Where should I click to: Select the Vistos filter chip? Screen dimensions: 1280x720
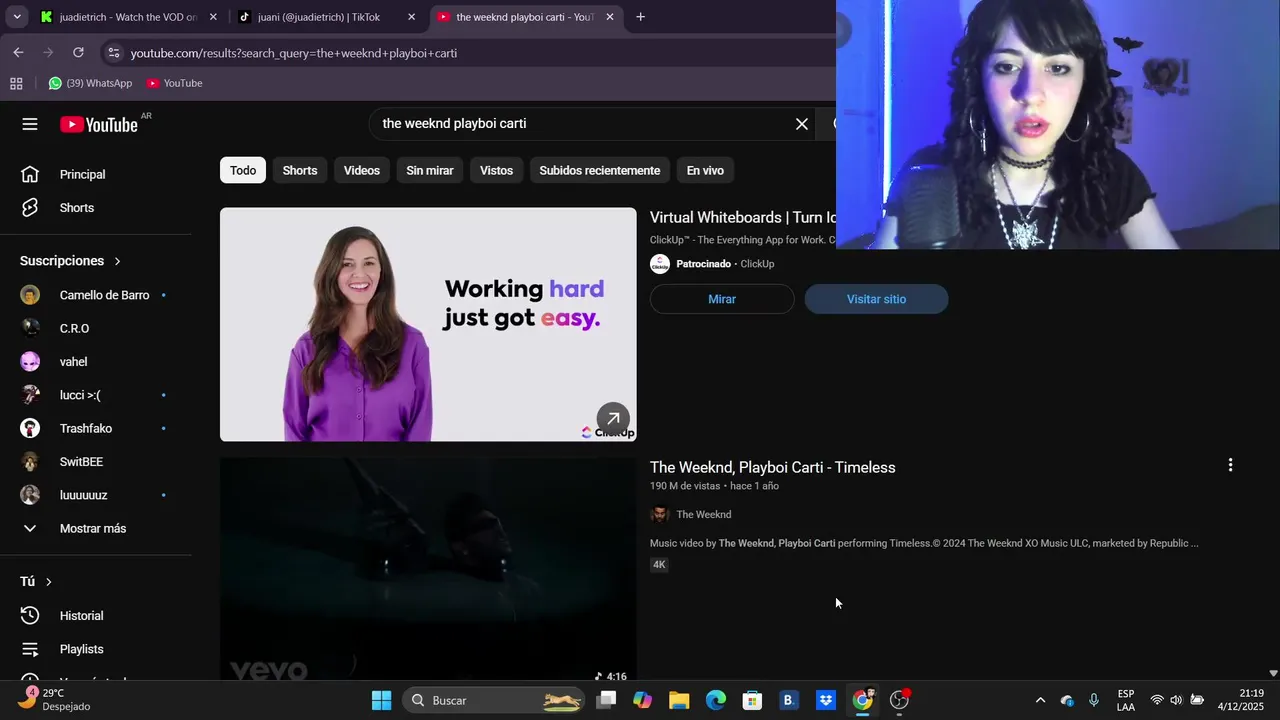(496, 170)
